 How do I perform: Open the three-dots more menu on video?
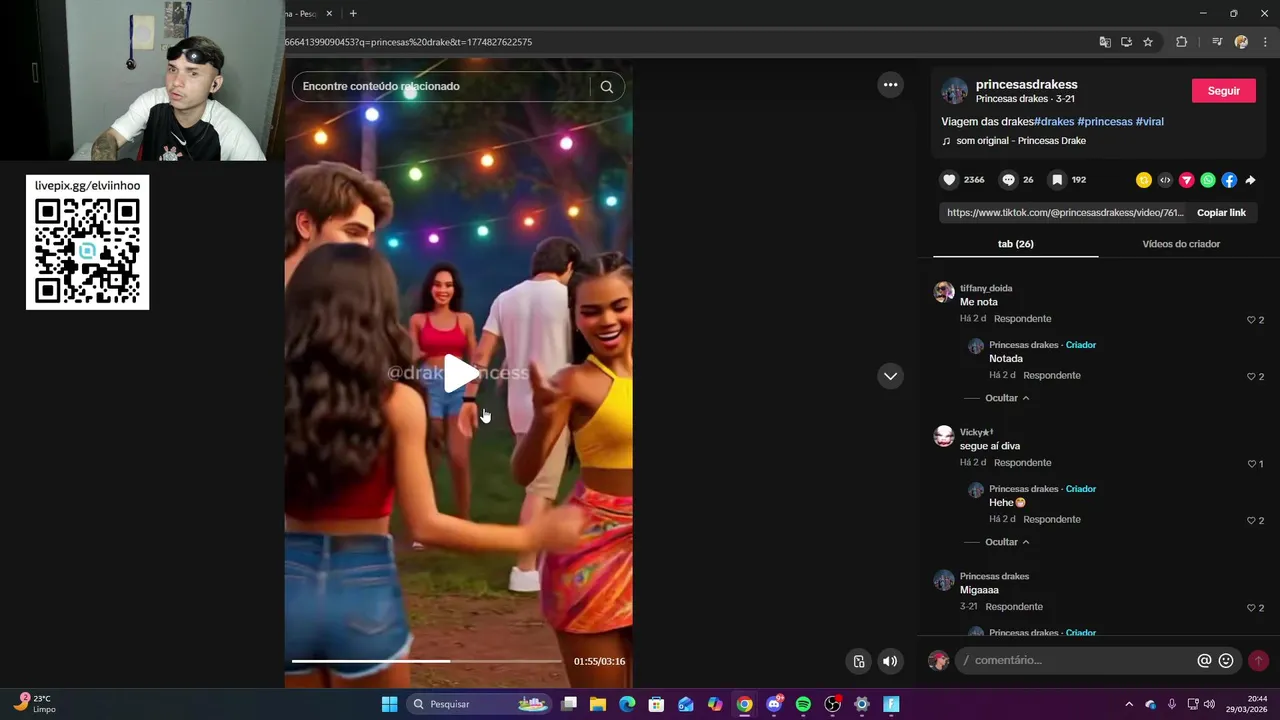[x=890, y=85]
